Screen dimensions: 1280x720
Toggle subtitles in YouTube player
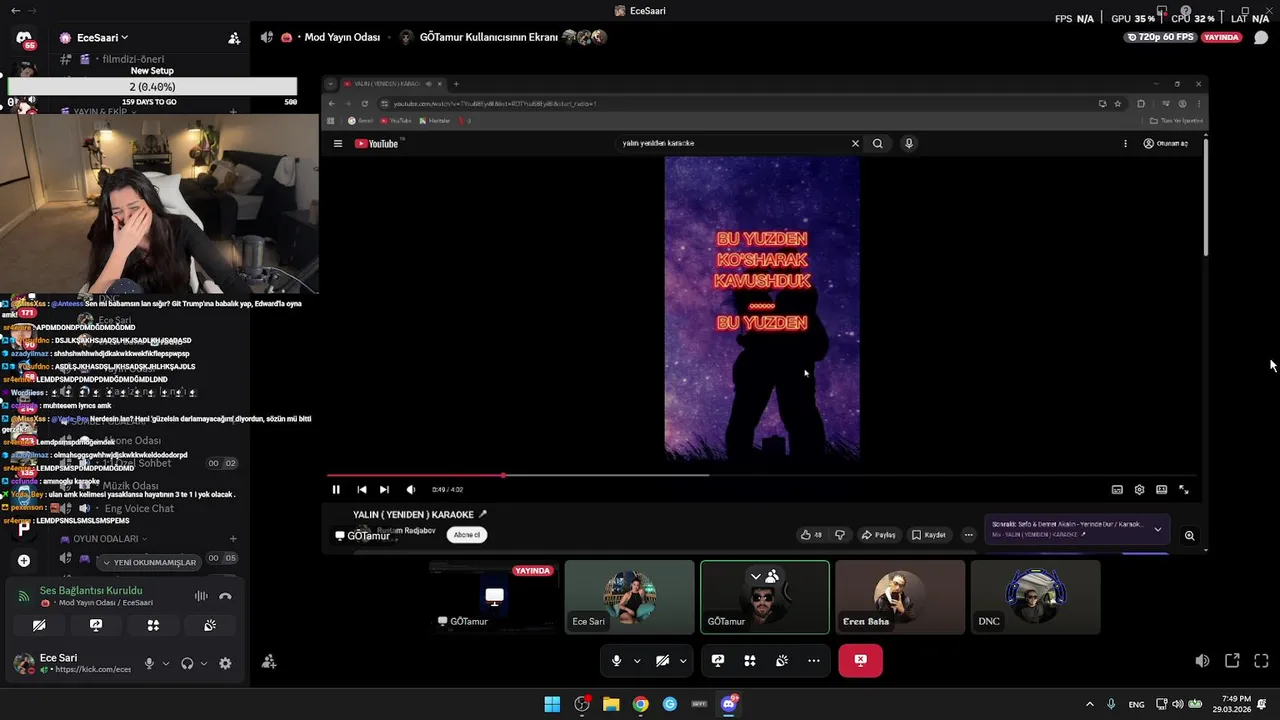click(x=1117, y=489)
